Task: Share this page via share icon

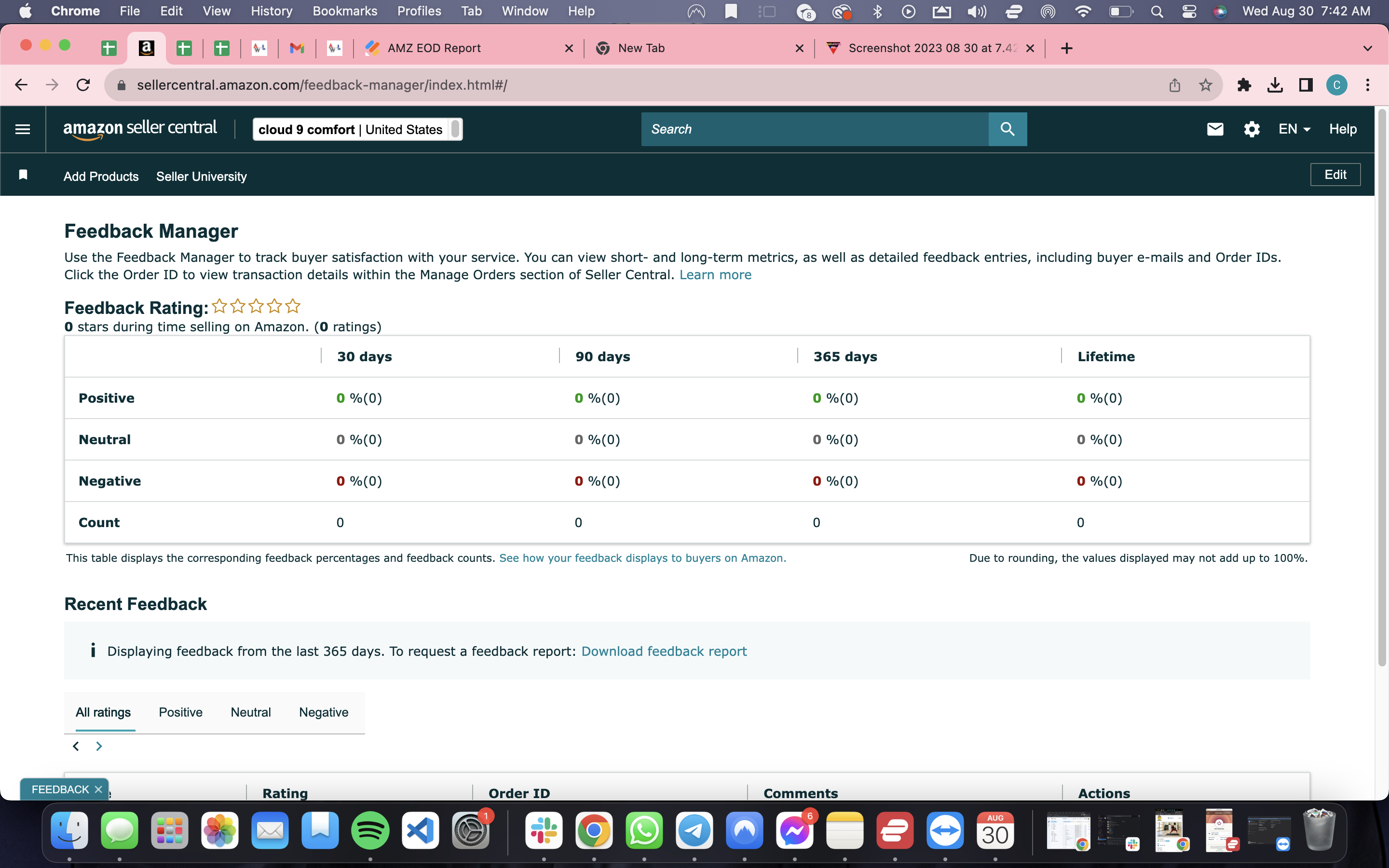Action: click(x=1175, y=85)
